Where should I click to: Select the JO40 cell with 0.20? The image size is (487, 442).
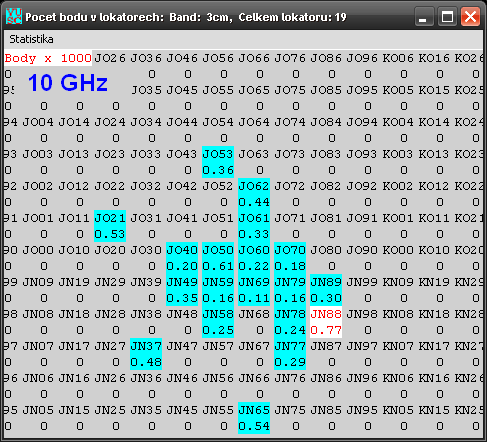pyautogui.click(x=182, y=258)
